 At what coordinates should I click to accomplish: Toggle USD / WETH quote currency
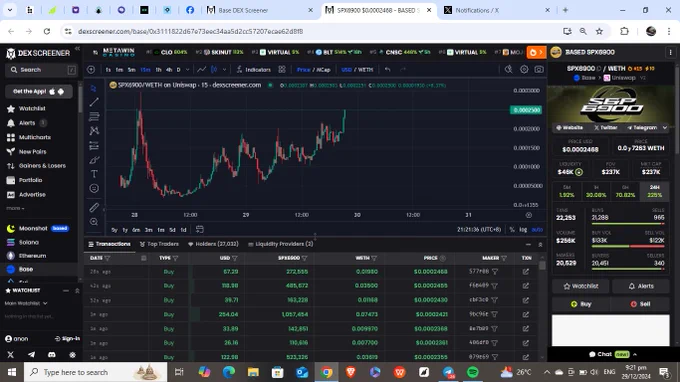click(357, 69)
